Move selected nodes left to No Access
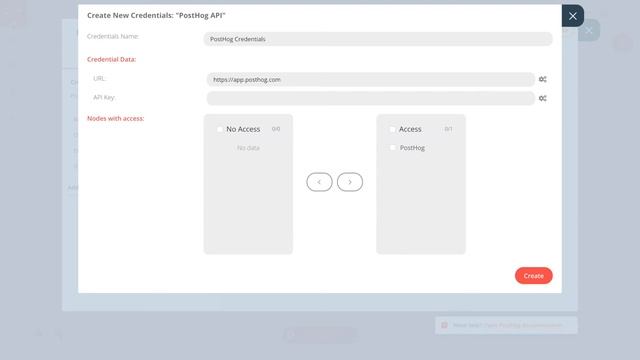This screenshot has width=640, height=360. (319, 182)
